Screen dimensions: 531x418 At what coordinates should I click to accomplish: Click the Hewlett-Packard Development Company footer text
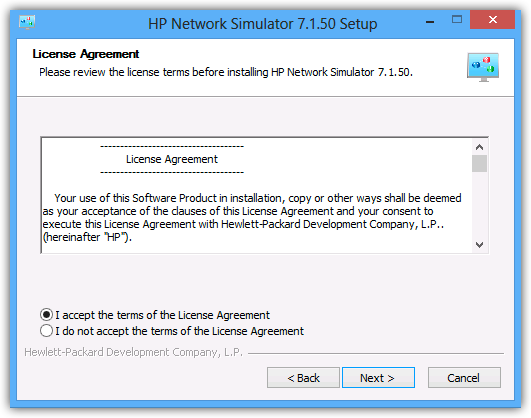pyautogui.click(x=133, y=352)
